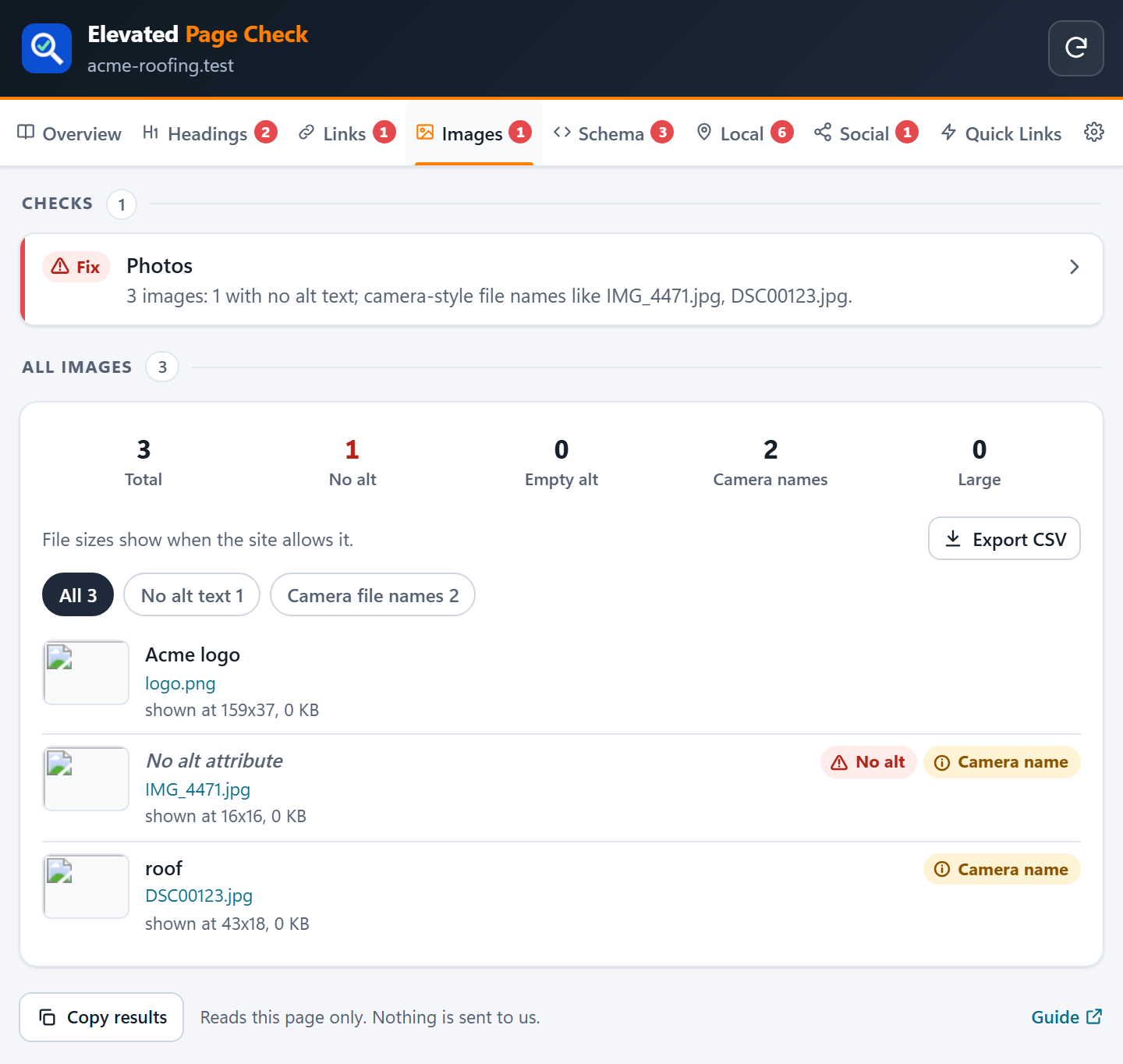Screen dimensions: 1123x1064
Task: Click the IMG_4471.jpg image thumbnail
Action: coord(86,778)
